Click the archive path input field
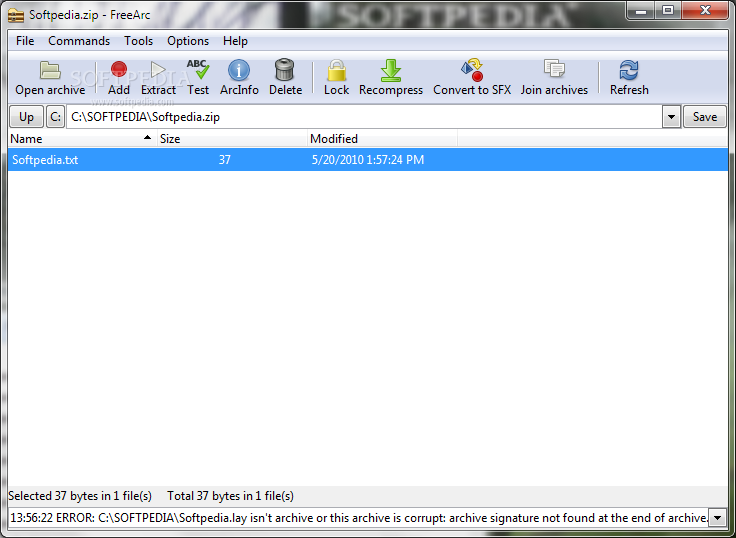 pos(364,117)
